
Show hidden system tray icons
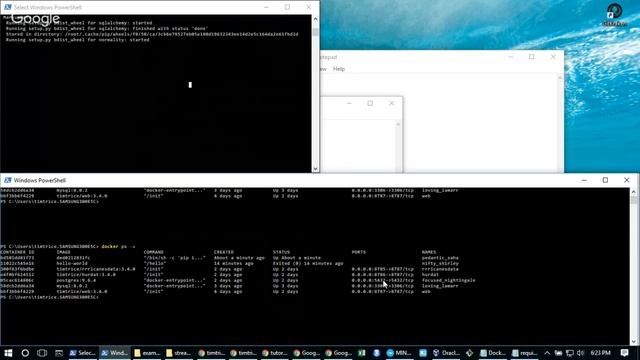coord(547,353)
